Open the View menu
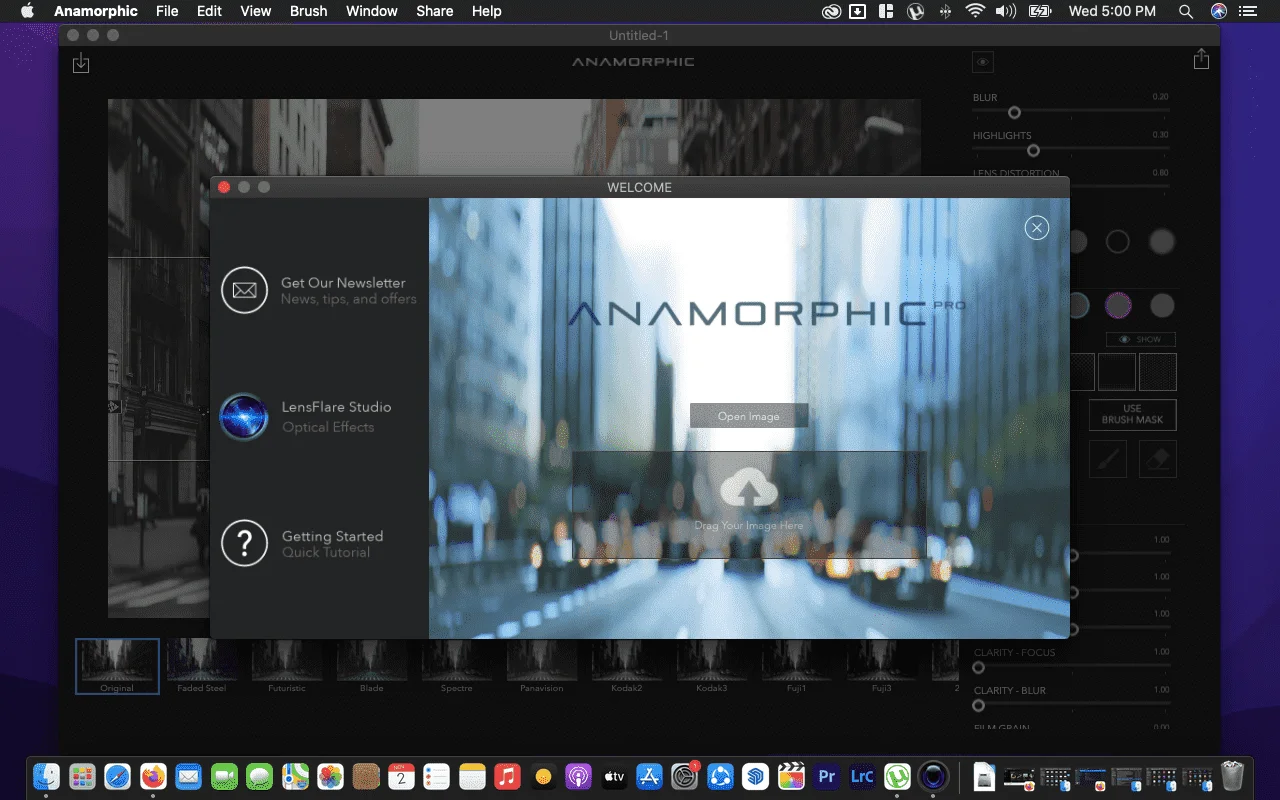Screen dimensions: 1280x800 click(256, 11)
